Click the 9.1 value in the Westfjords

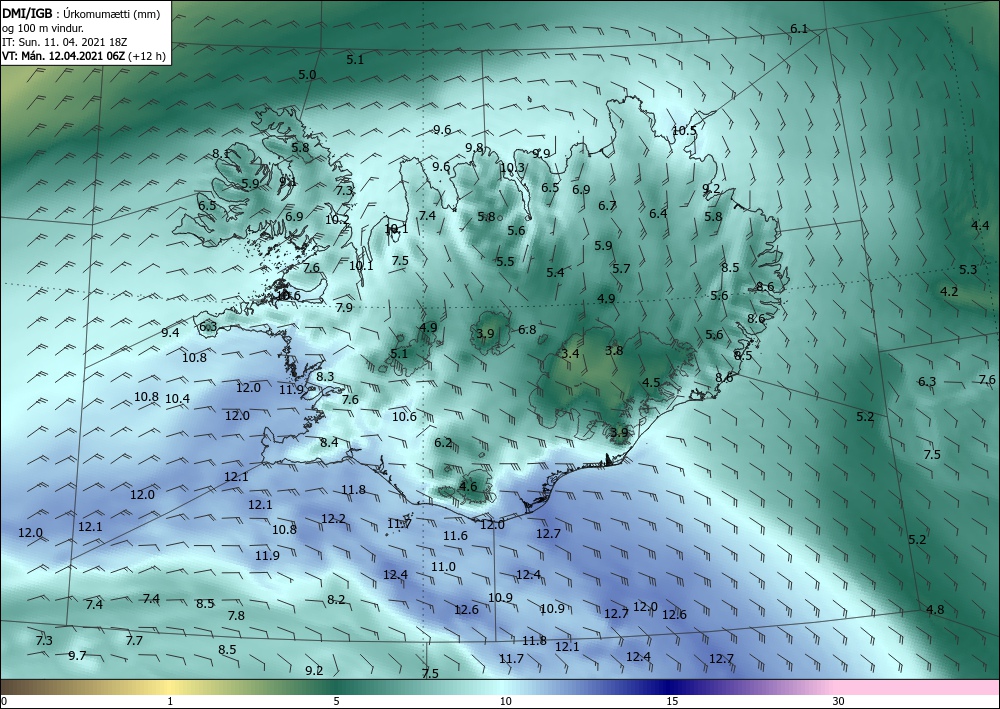(x=288, y=182)
